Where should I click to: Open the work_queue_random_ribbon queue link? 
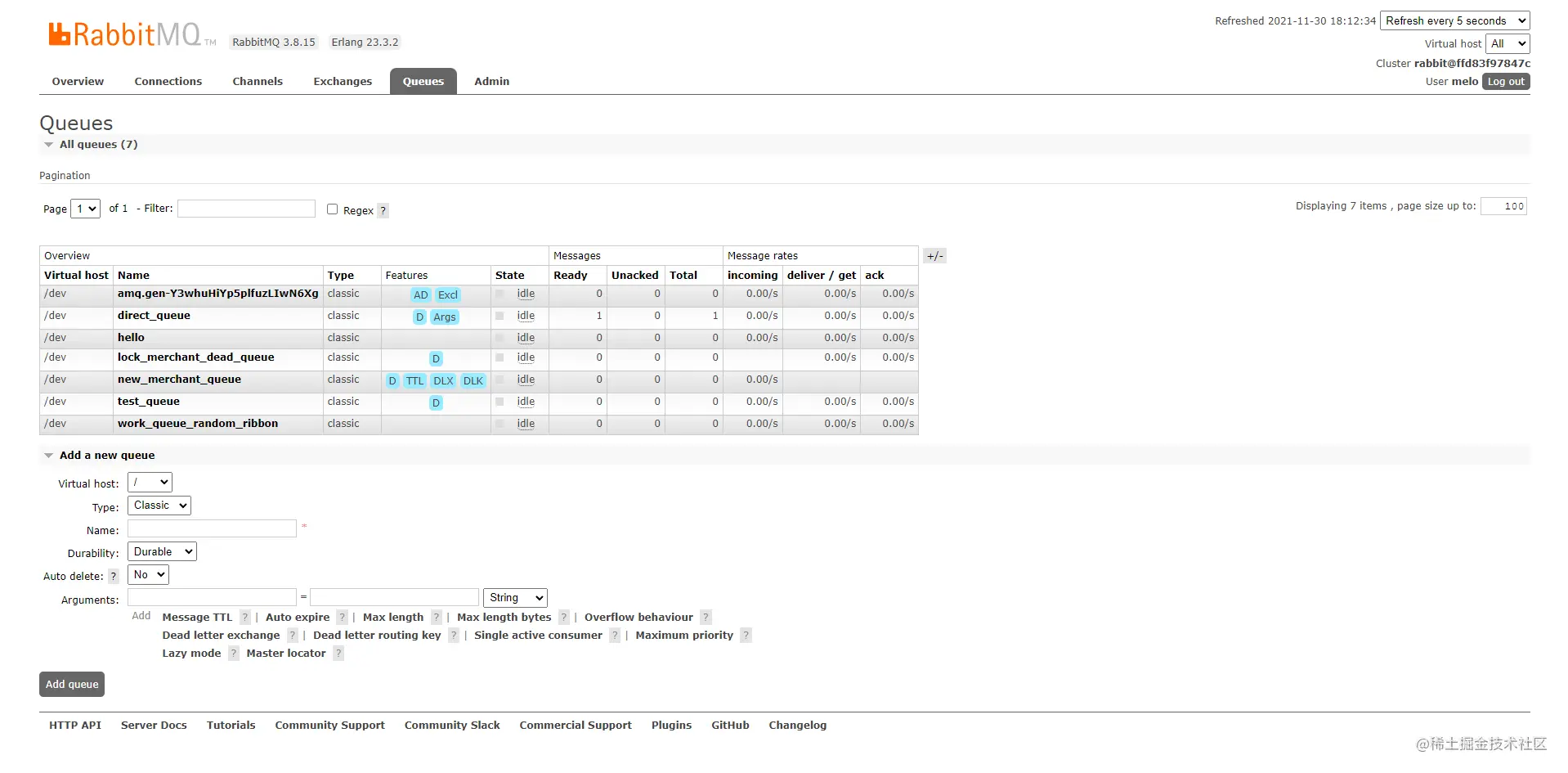pyautogui.click(x=198, y=424)
